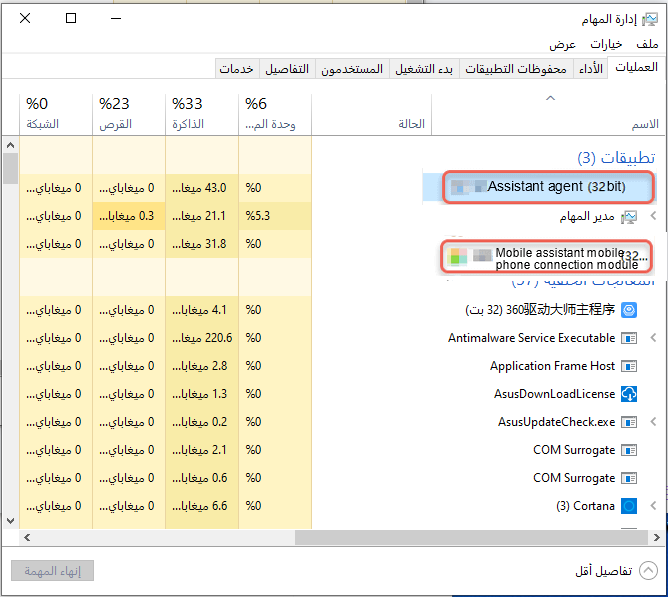This screenshot has height=597, width=668.
Task: Sort by the الاسم column header
Action: coord(548,114)
